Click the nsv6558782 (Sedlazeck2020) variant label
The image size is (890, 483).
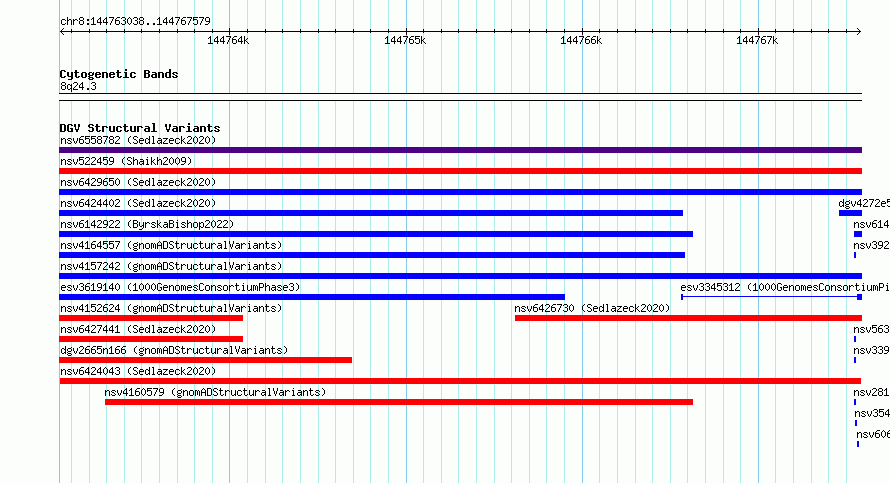click(x=138, y=140)
